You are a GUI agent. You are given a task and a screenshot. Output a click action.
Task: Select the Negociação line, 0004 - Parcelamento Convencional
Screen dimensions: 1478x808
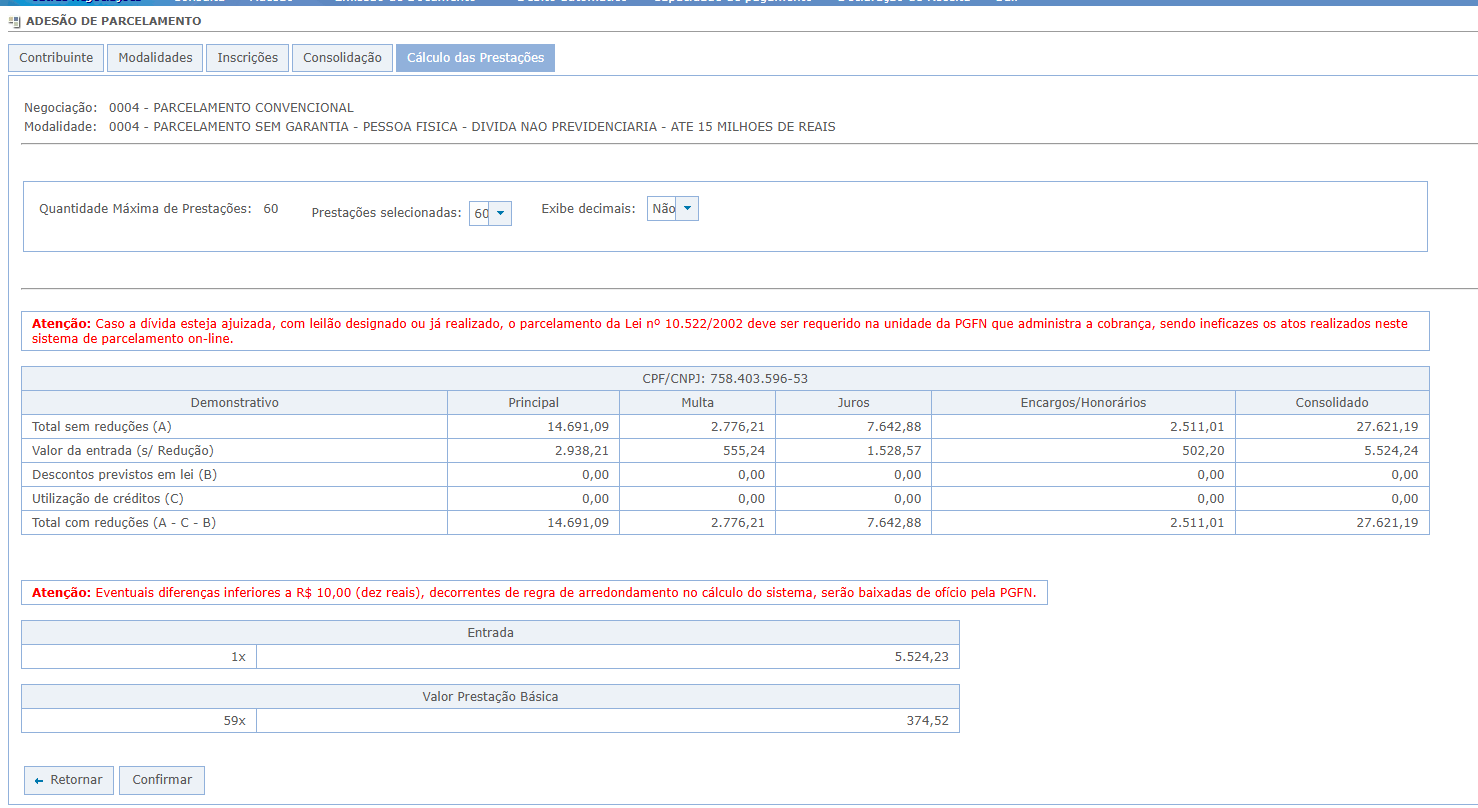tap(189, 107)
